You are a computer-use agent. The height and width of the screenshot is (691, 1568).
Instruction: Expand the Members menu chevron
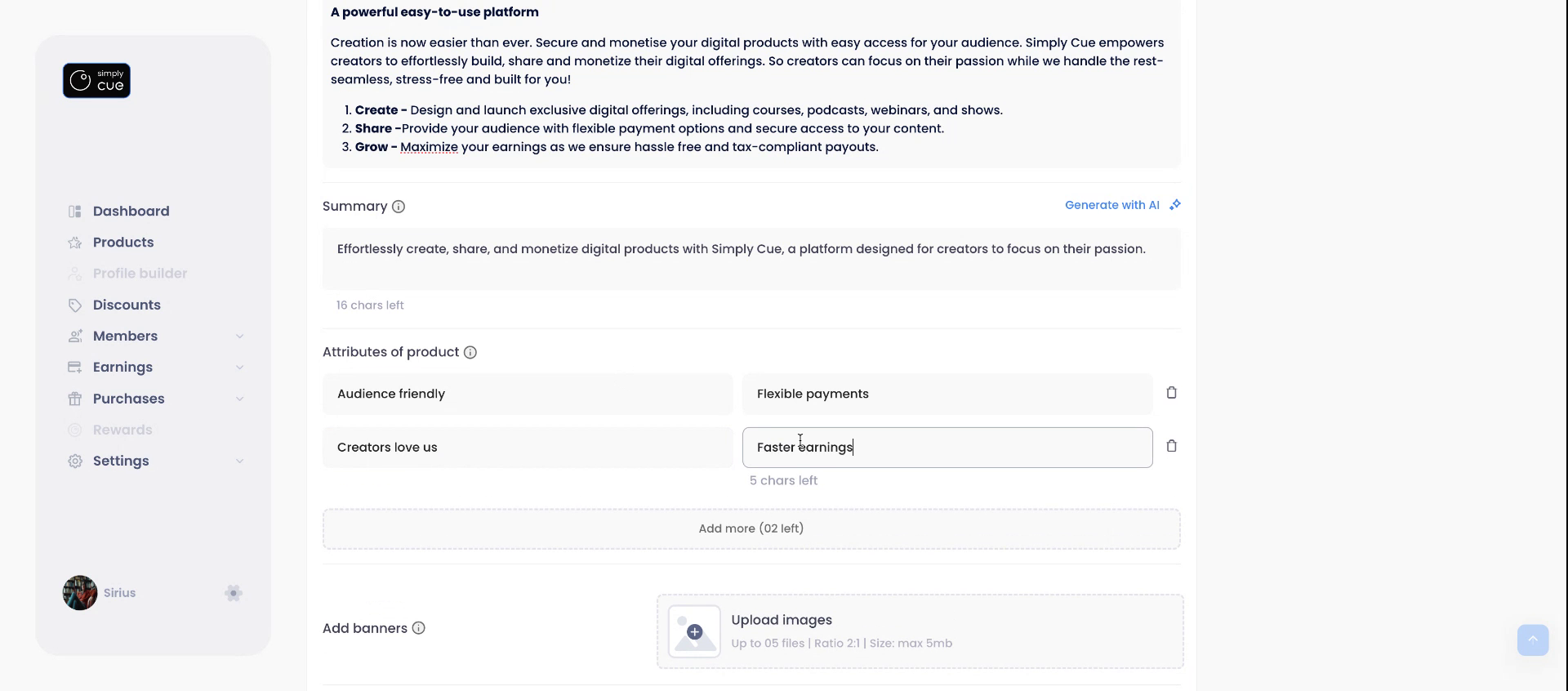pos(239,337)
